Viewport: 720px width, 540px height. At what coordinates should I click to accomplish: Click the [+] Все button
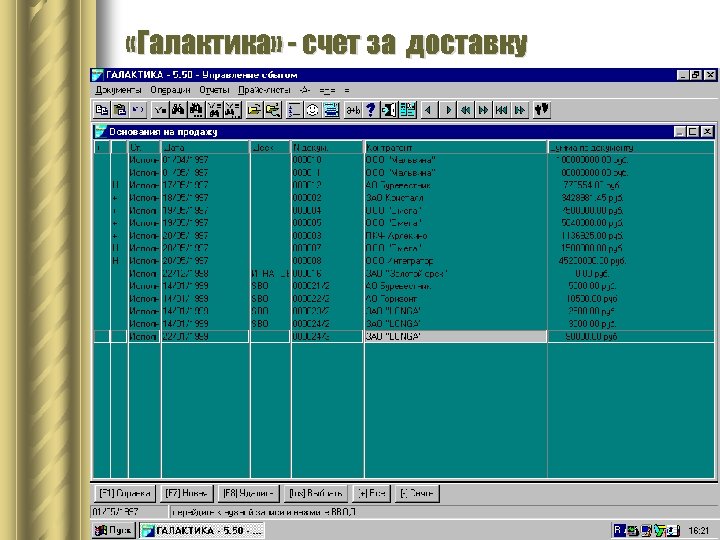click(371, 494)
